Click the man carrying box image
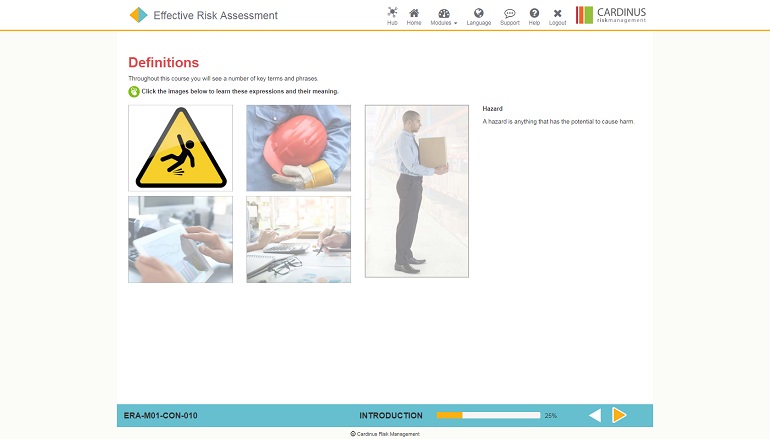Viewport: 770px width, 439px height. [417, 191]
